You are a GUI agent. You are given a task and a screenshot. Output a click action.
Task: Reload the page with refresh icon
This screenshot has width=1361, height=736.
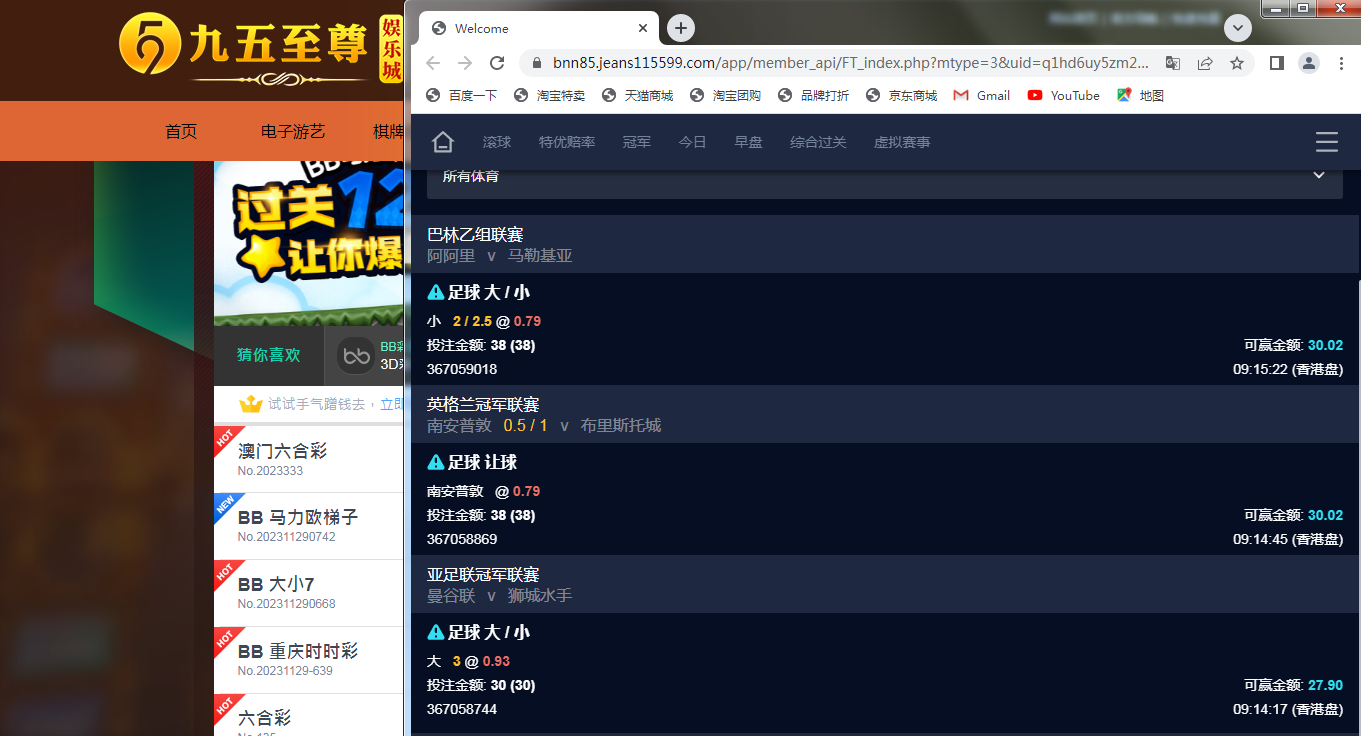(x=497, y=63)
